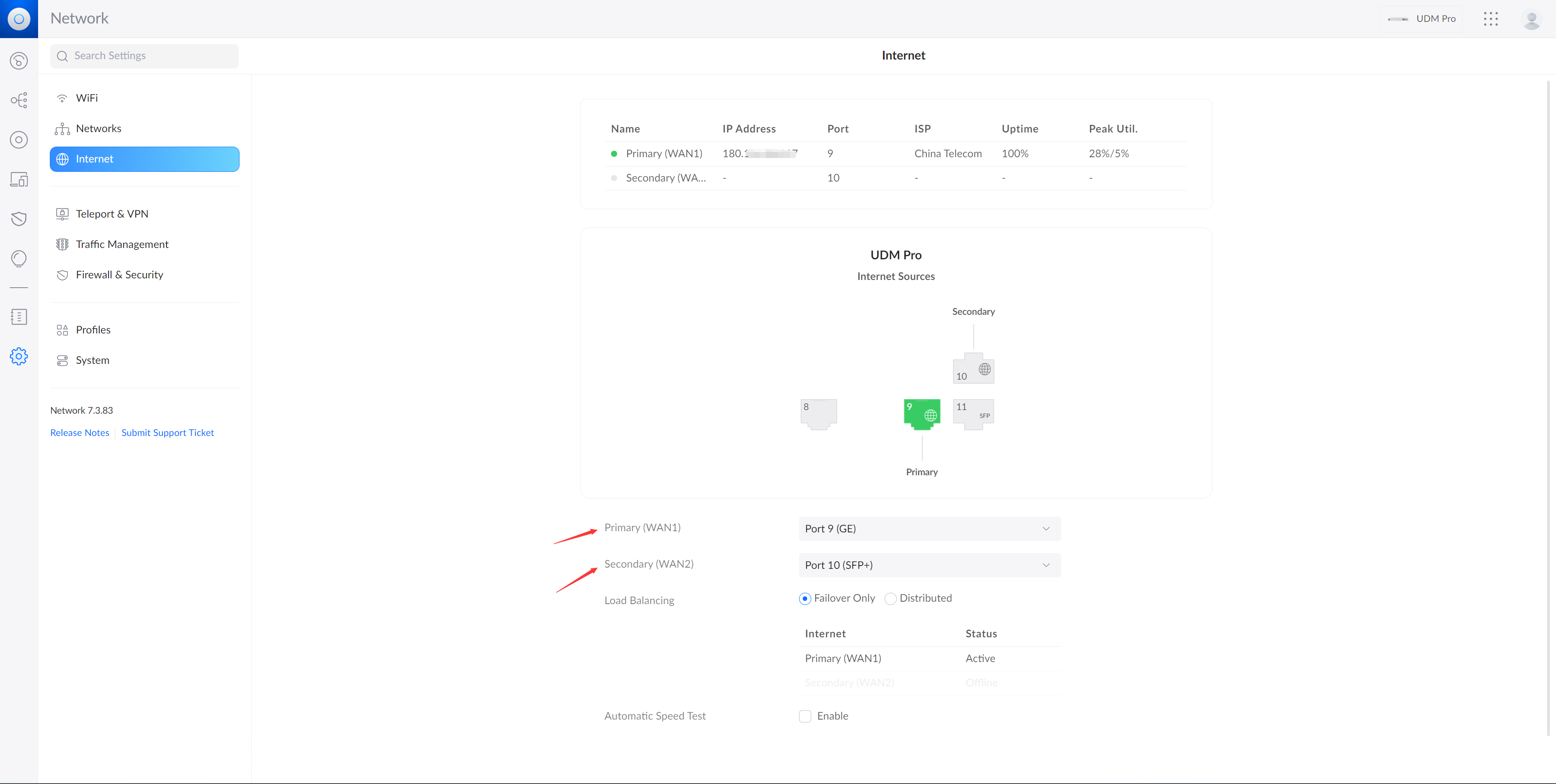The image size is (1556, 784).
Task: Select Failover Only load balancing
Action: 805,598
